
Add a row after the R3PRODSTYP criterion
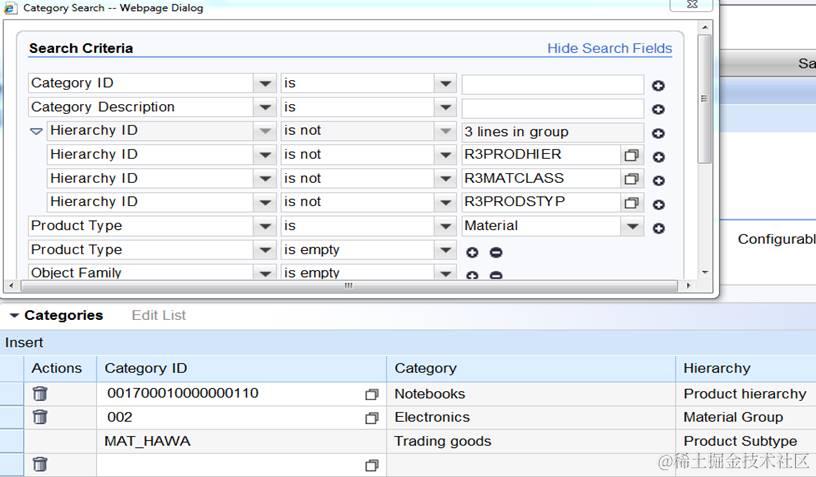point(658,204)
